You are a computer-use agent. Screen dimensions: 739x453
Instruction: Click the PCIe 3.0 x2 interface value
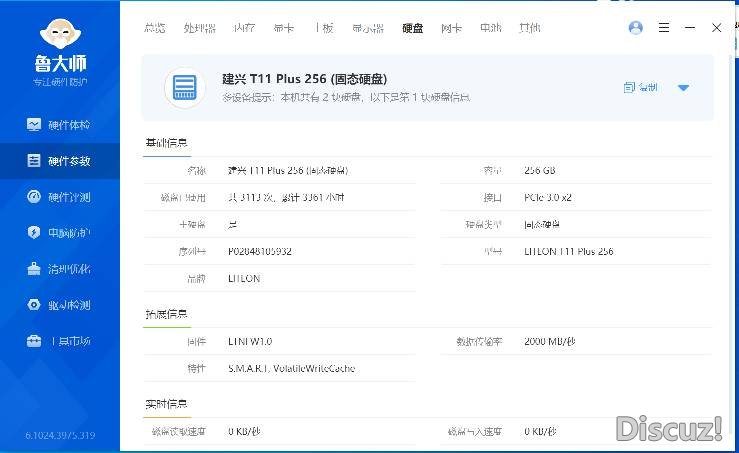pyautogui.click(x=548, y=198)
